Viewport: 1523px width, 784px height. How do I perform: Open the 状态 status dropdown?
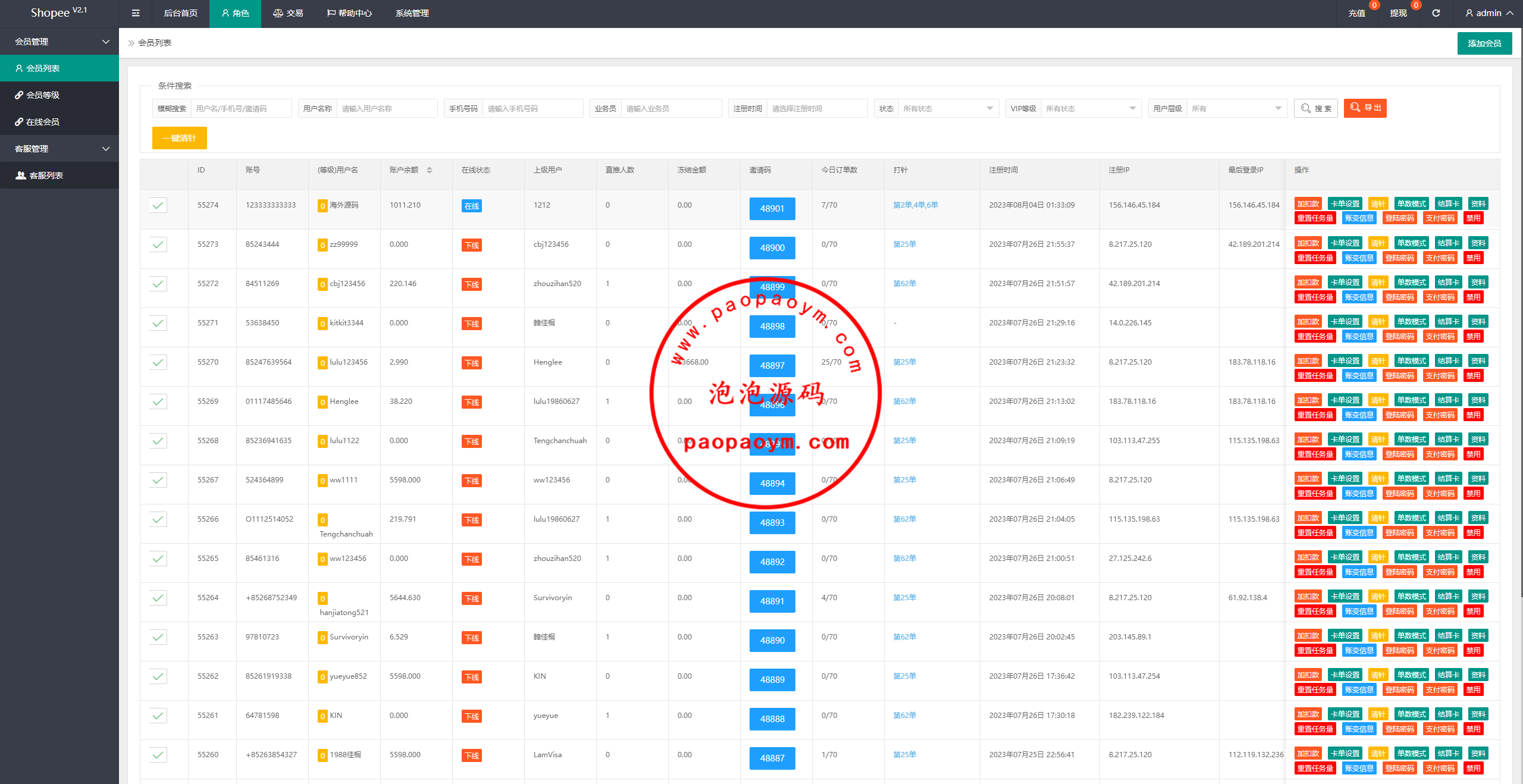[948, 108]
